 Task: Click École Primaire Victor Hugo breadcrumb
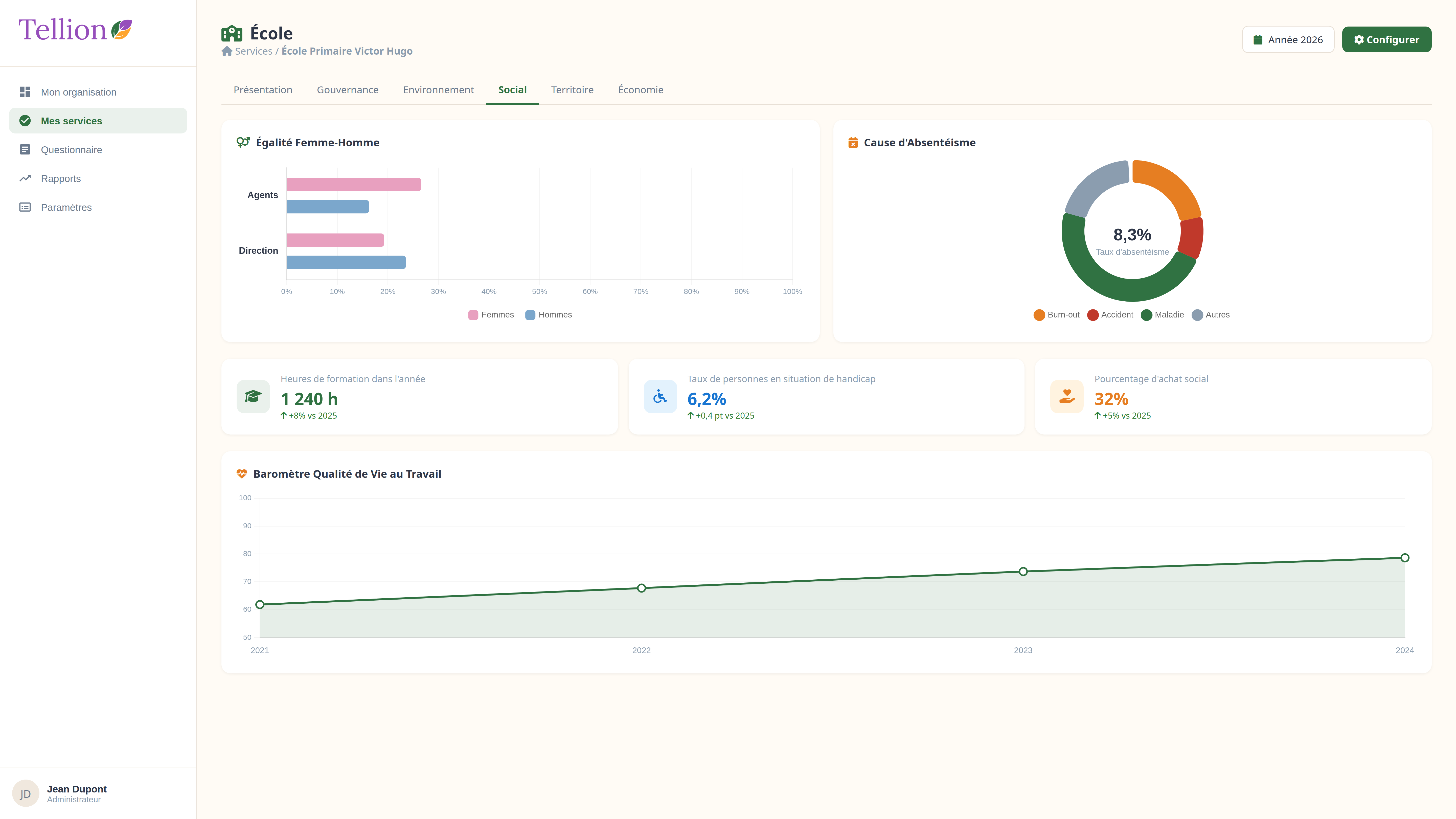pos(347,51)
